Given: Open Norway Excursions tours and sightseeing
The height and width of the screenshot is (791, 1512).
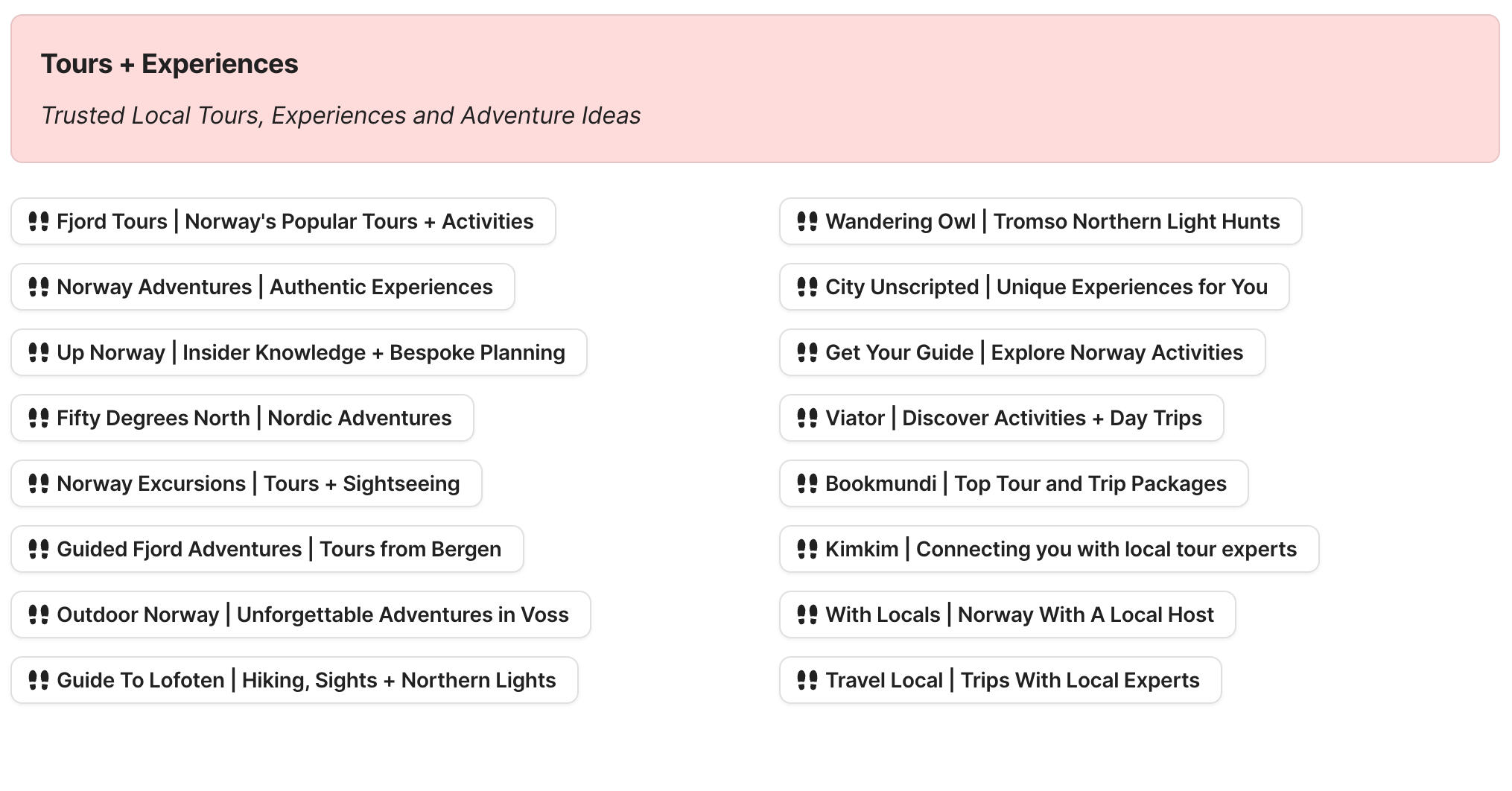Looking at the screenshot, I should [246, 483].
